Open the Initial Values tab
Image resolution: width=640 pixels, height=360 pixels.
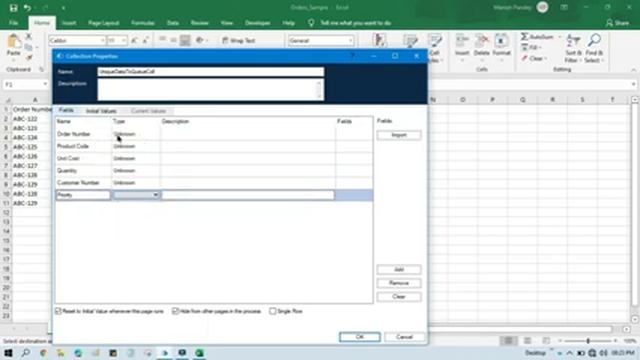[101, 111]
